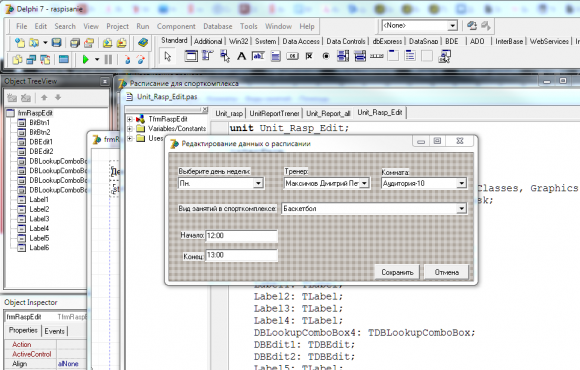Open the Тренер combo box list
580x370 pixels.
(364, 183)
